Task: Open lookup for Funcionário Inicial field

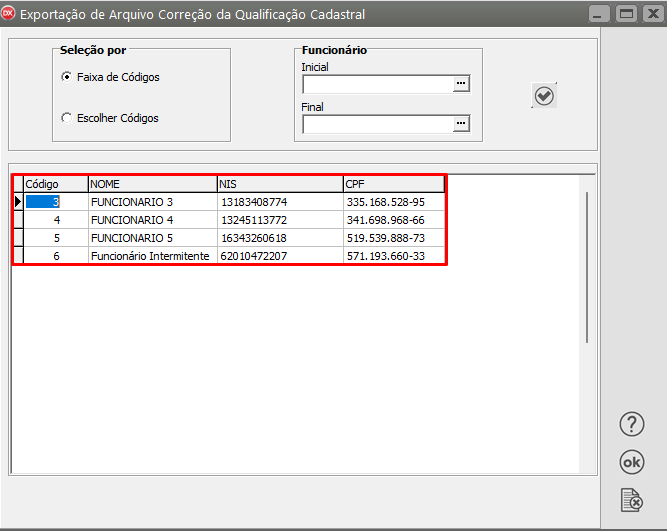Action: [460, 84]
